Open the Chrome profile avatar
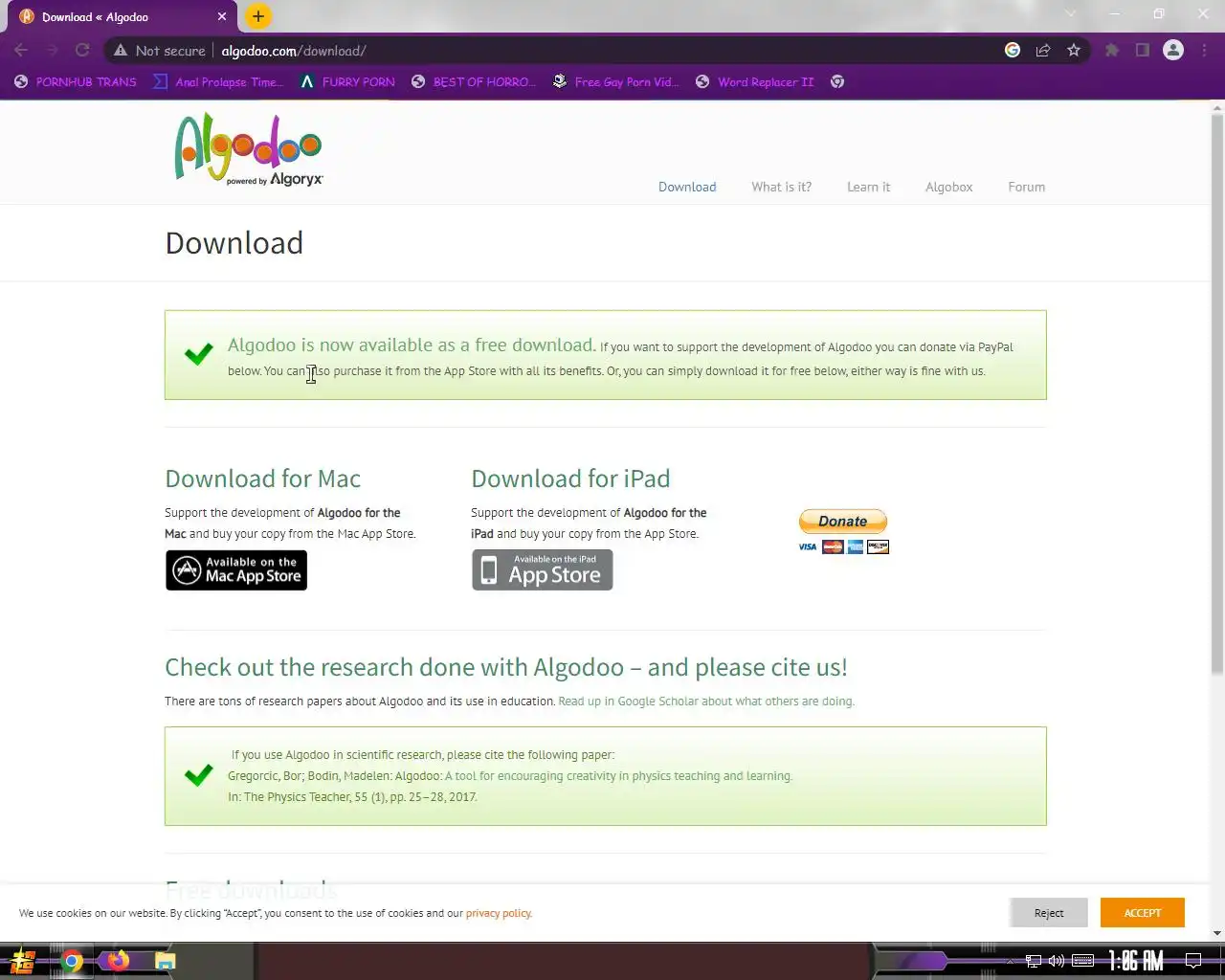 coord(1173,50)
